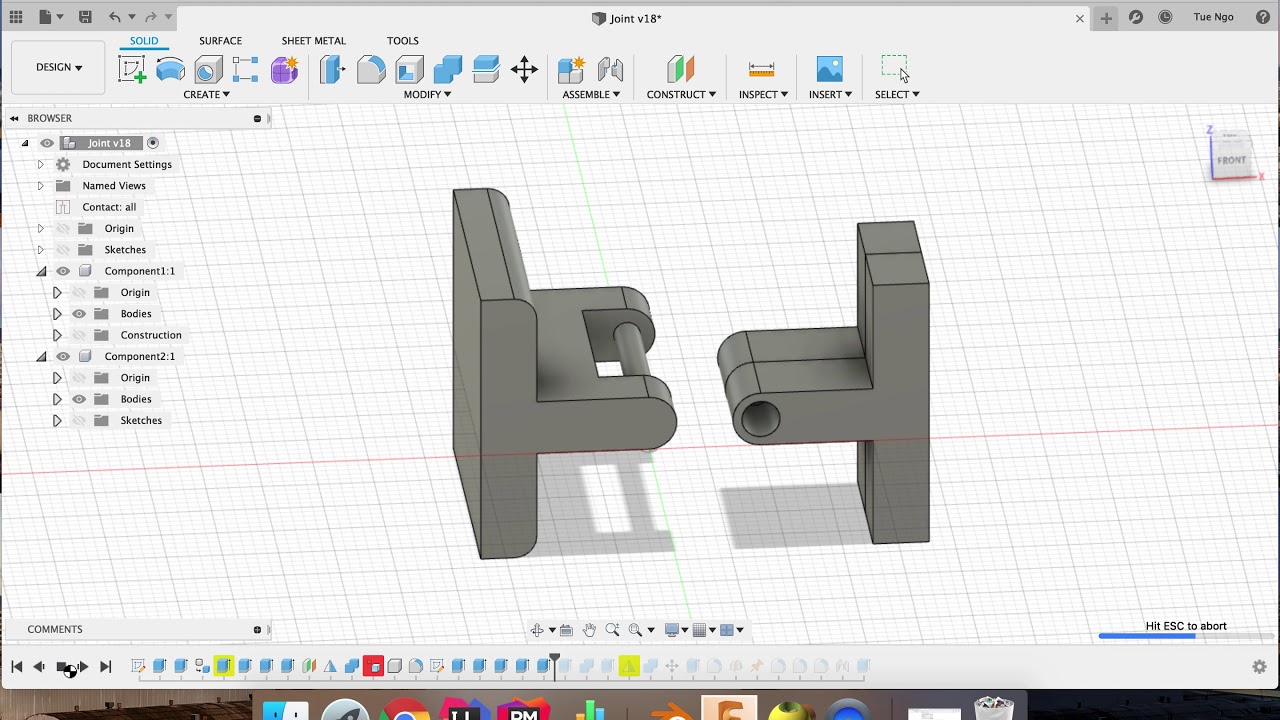Select the Move/Copy tool
This screenshot has height=720, width=1280.
coord(524,69)
